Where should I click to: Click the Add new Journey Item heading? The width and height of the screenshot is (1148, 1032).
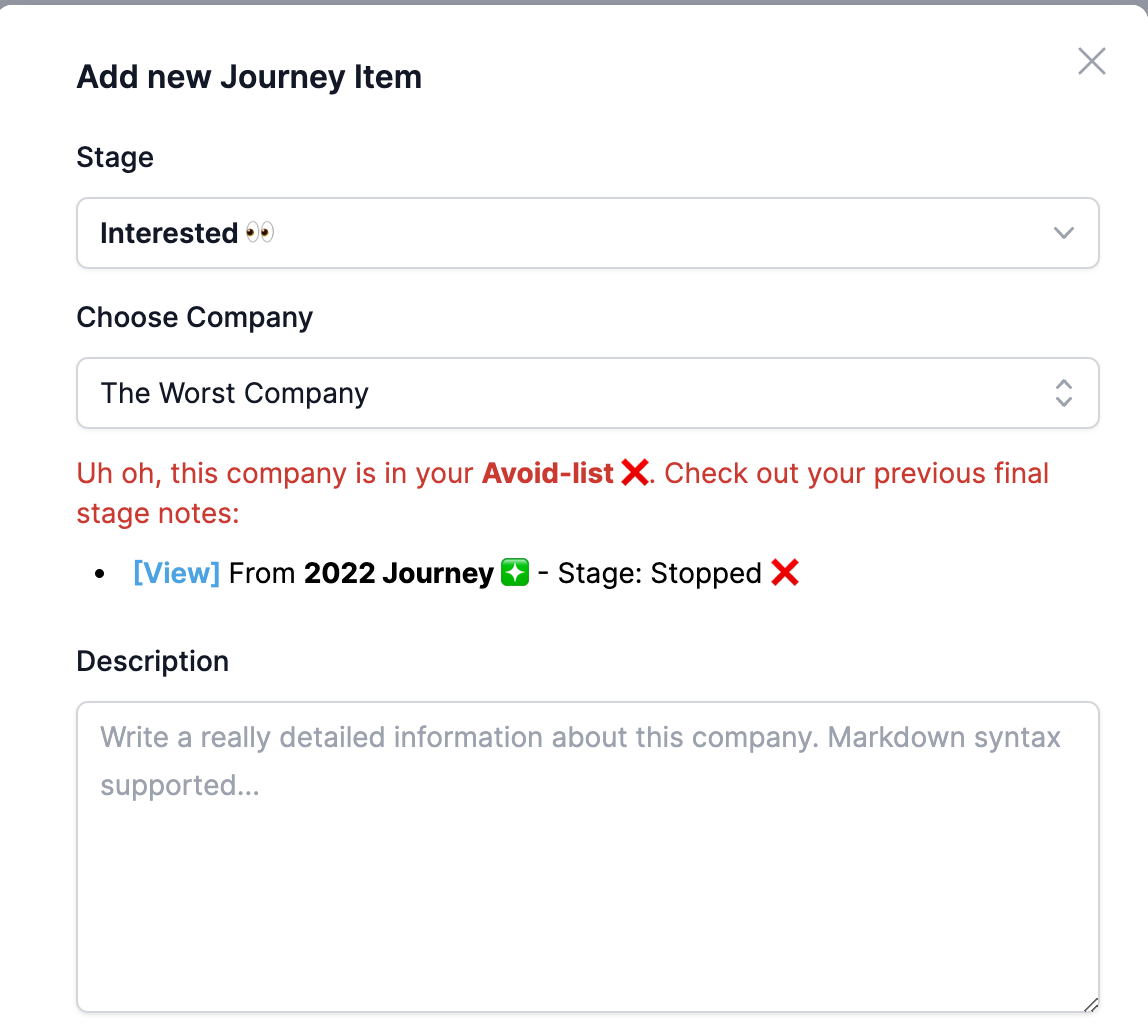(250, 78)
